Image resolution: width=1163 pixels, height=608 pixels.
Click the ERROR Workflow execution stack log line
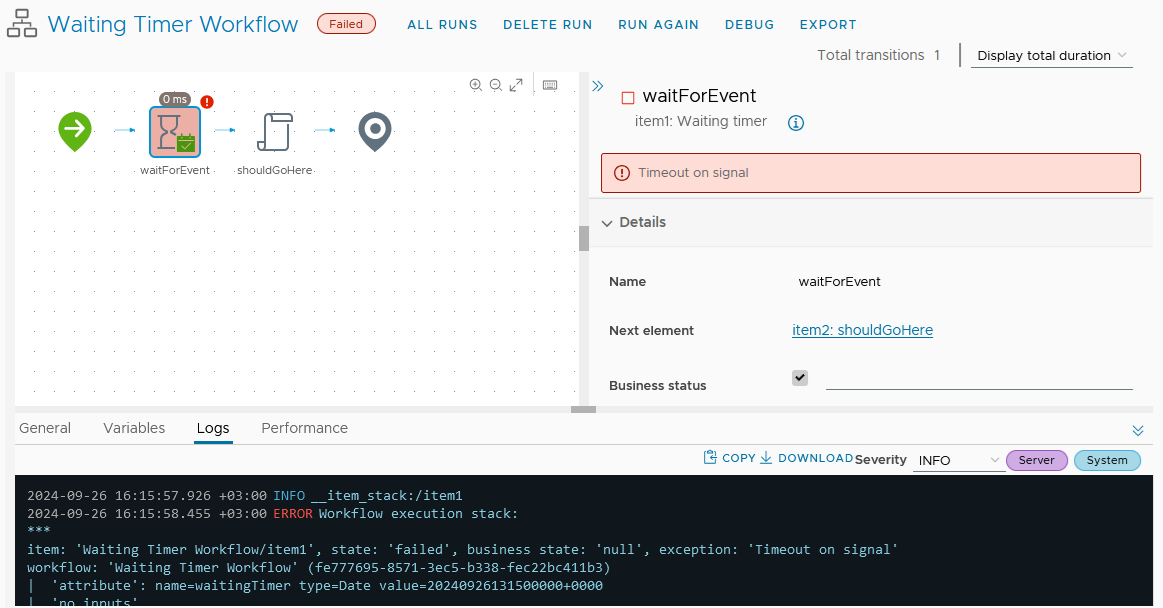[x=272, y=514]
